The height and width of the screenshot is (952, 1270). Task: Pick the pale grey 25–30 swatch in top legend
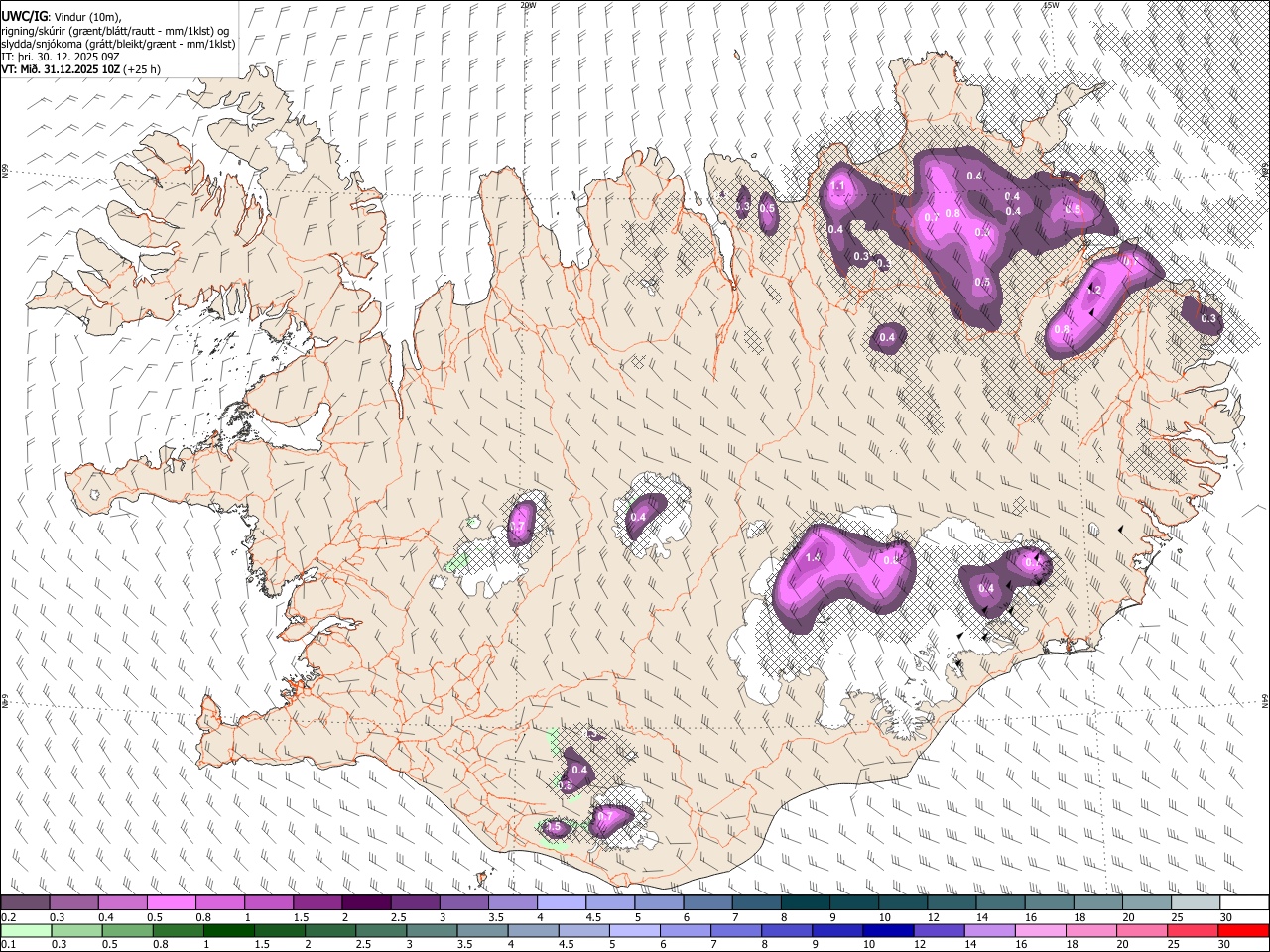(x=1196, y=903)
